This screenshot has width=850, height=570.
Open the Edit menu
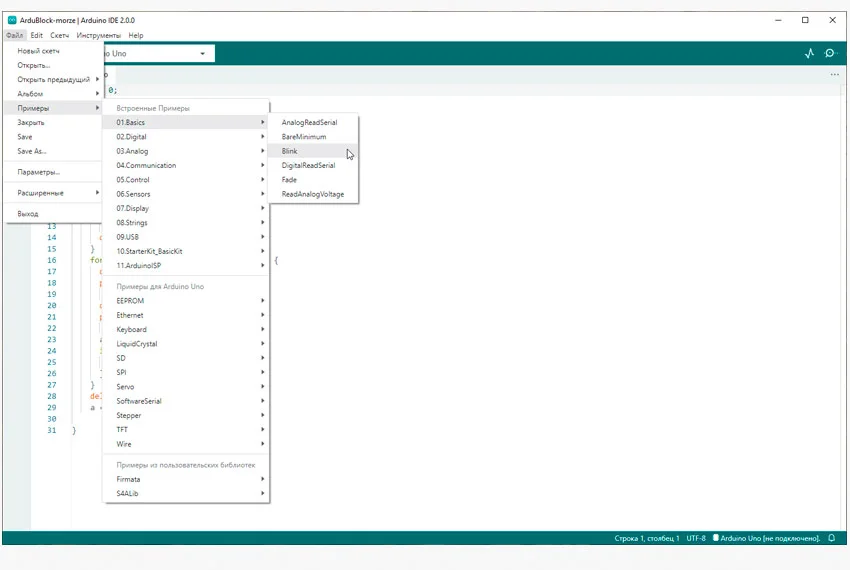(x=36, y=35)
